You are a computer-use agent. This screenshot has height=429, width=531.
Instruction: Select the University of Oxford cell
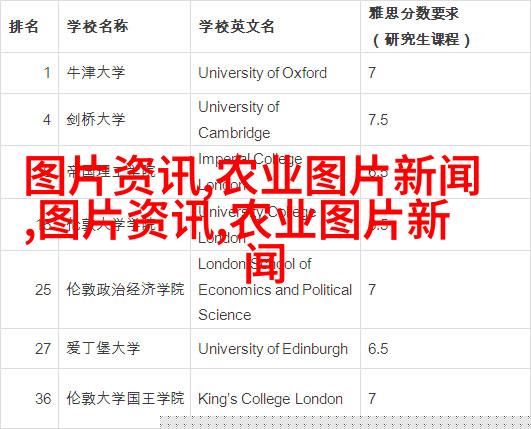pyautogui.click(x=262, y=72)
